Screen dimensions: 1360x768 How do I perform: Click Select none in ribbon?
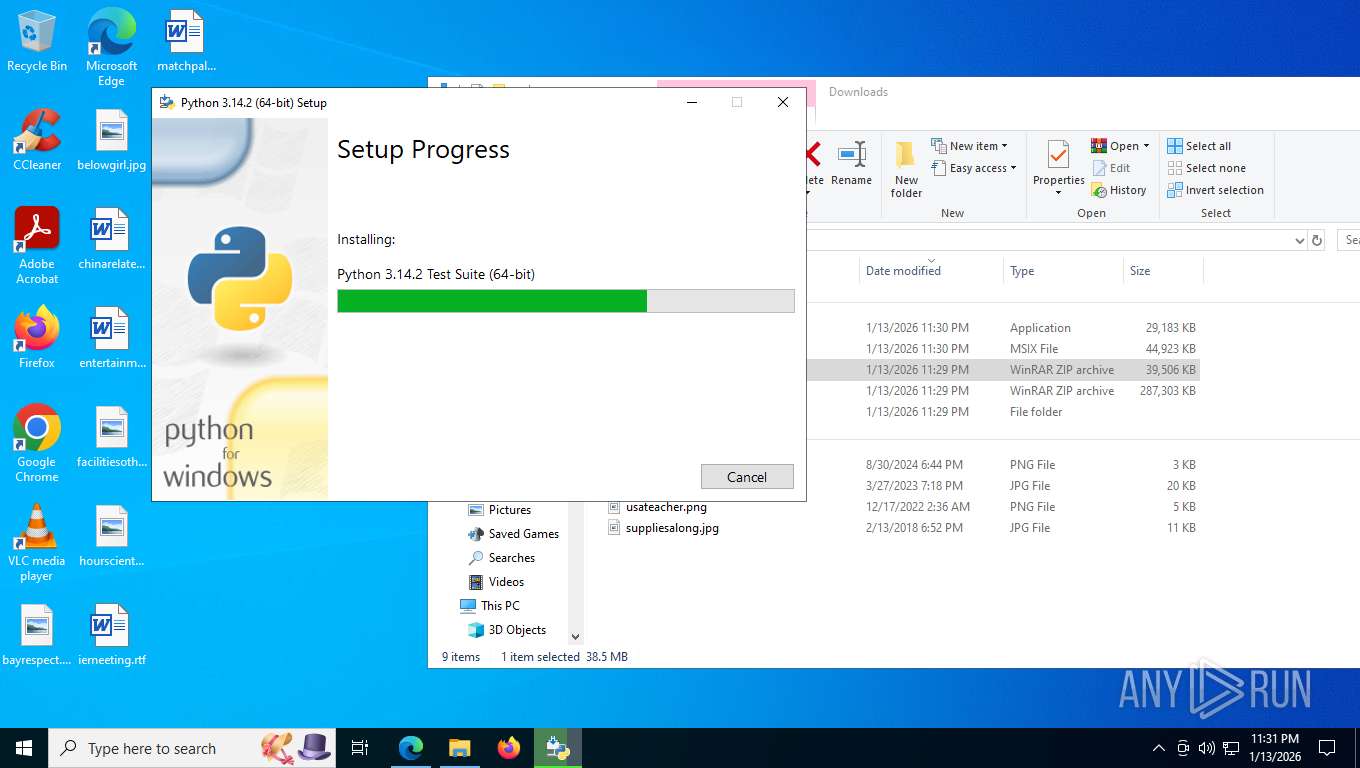(1206, 168)
